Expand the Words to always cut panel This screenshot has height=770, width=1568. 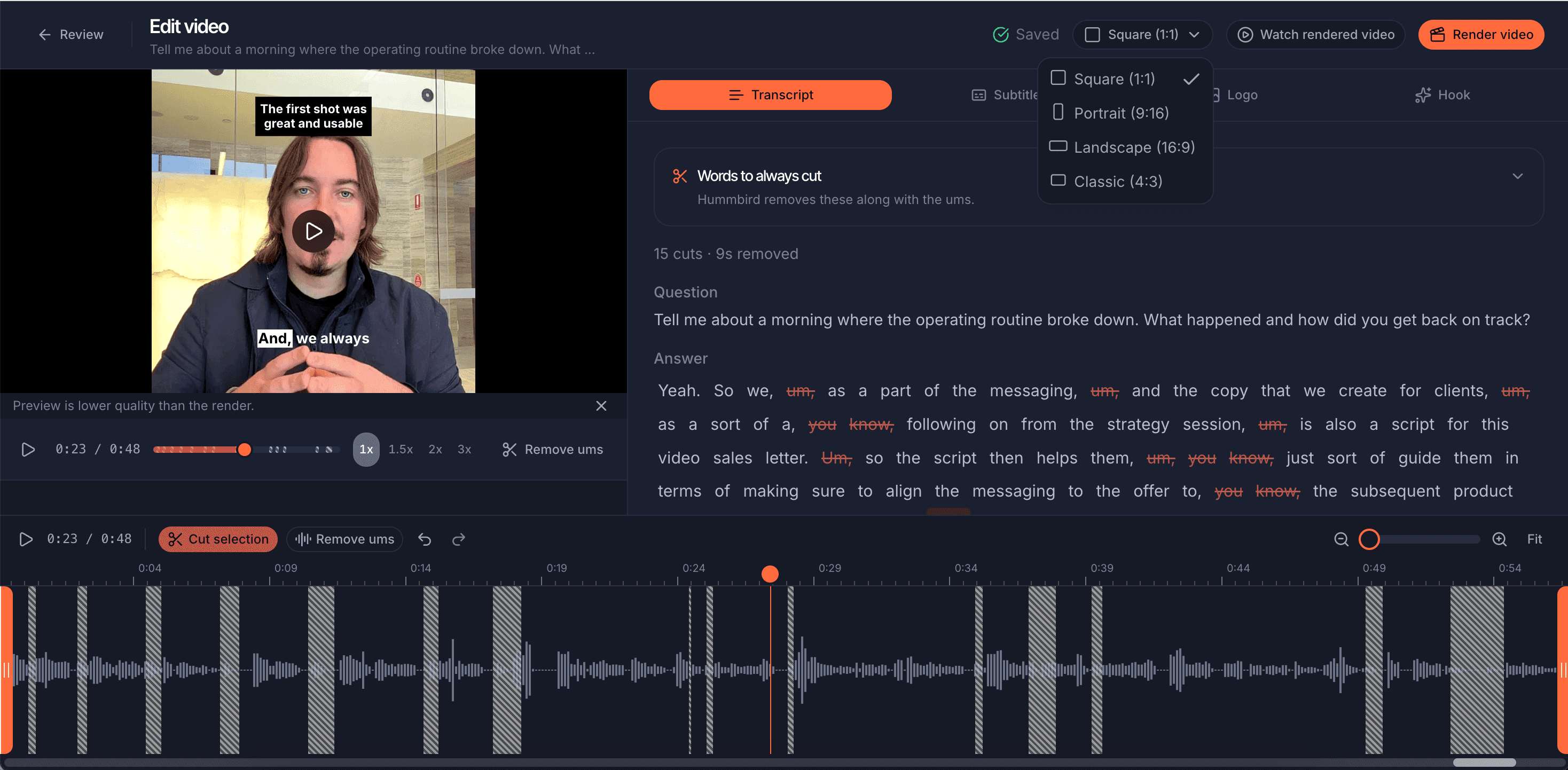pyautogui.click(x=1517, y=176)
